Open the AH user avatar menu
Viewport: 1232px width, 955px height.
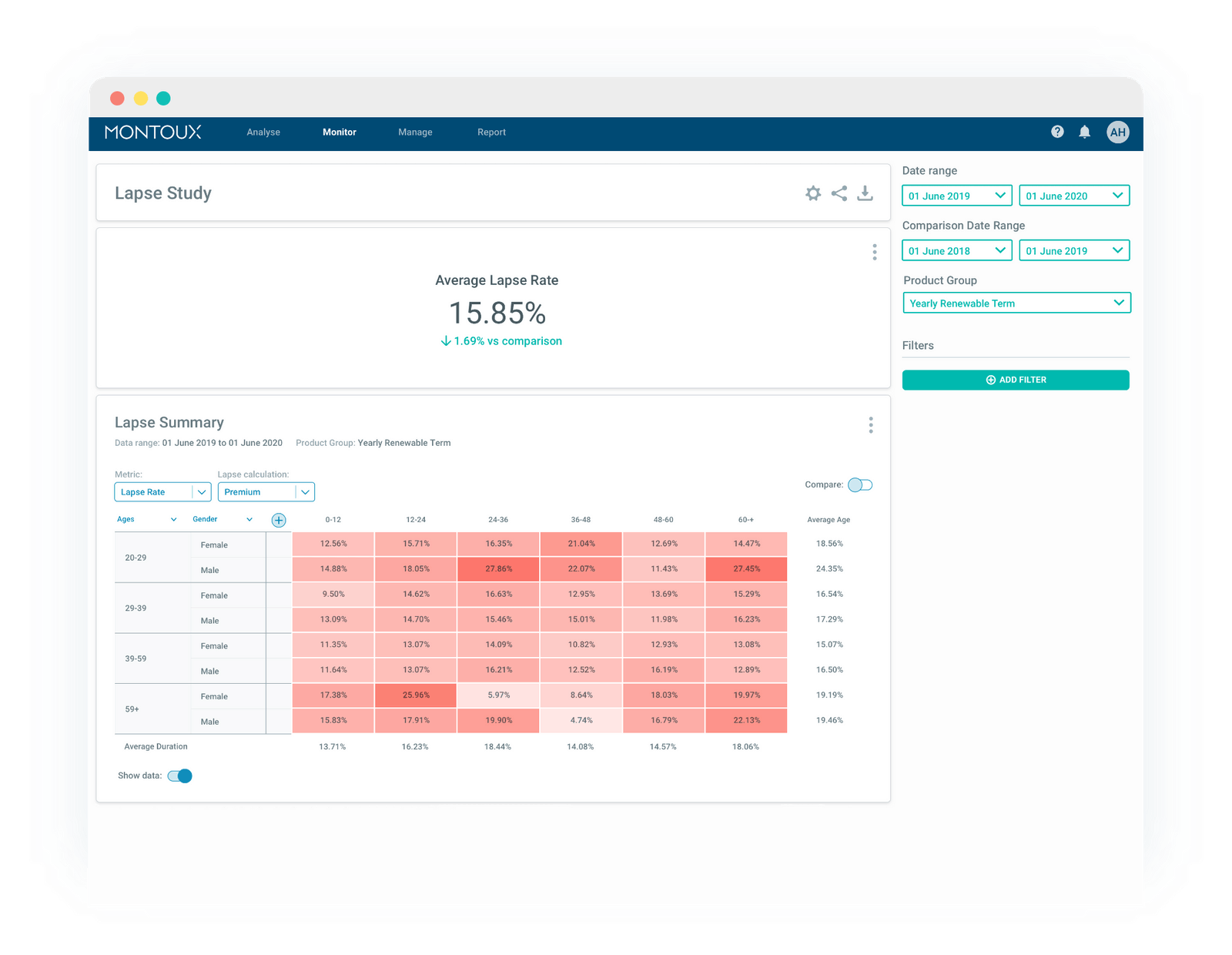coord(1117,132)
